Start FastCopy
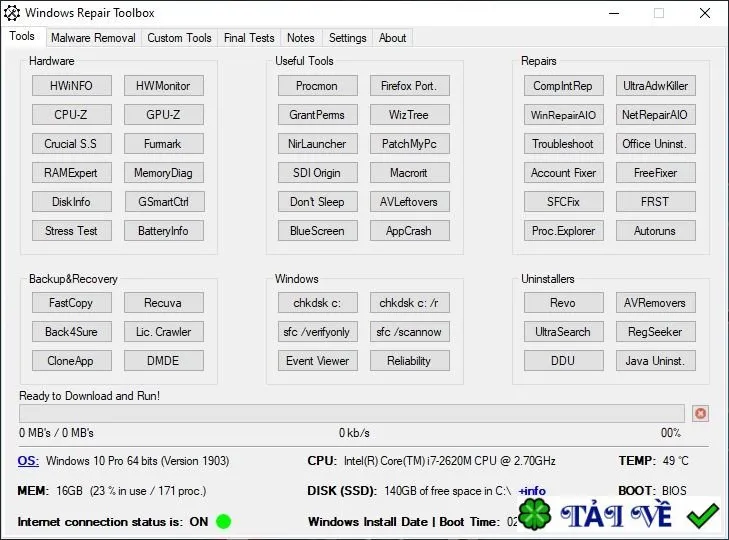Screen dimensions: 729x540 click(72, 303)
